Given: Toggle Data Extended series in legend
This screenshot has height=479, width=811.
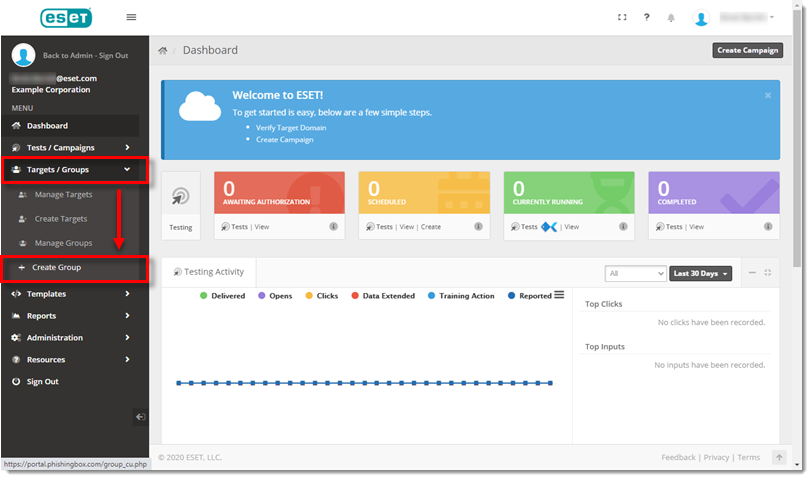Looking at the screenshot, I should (382, 296).
